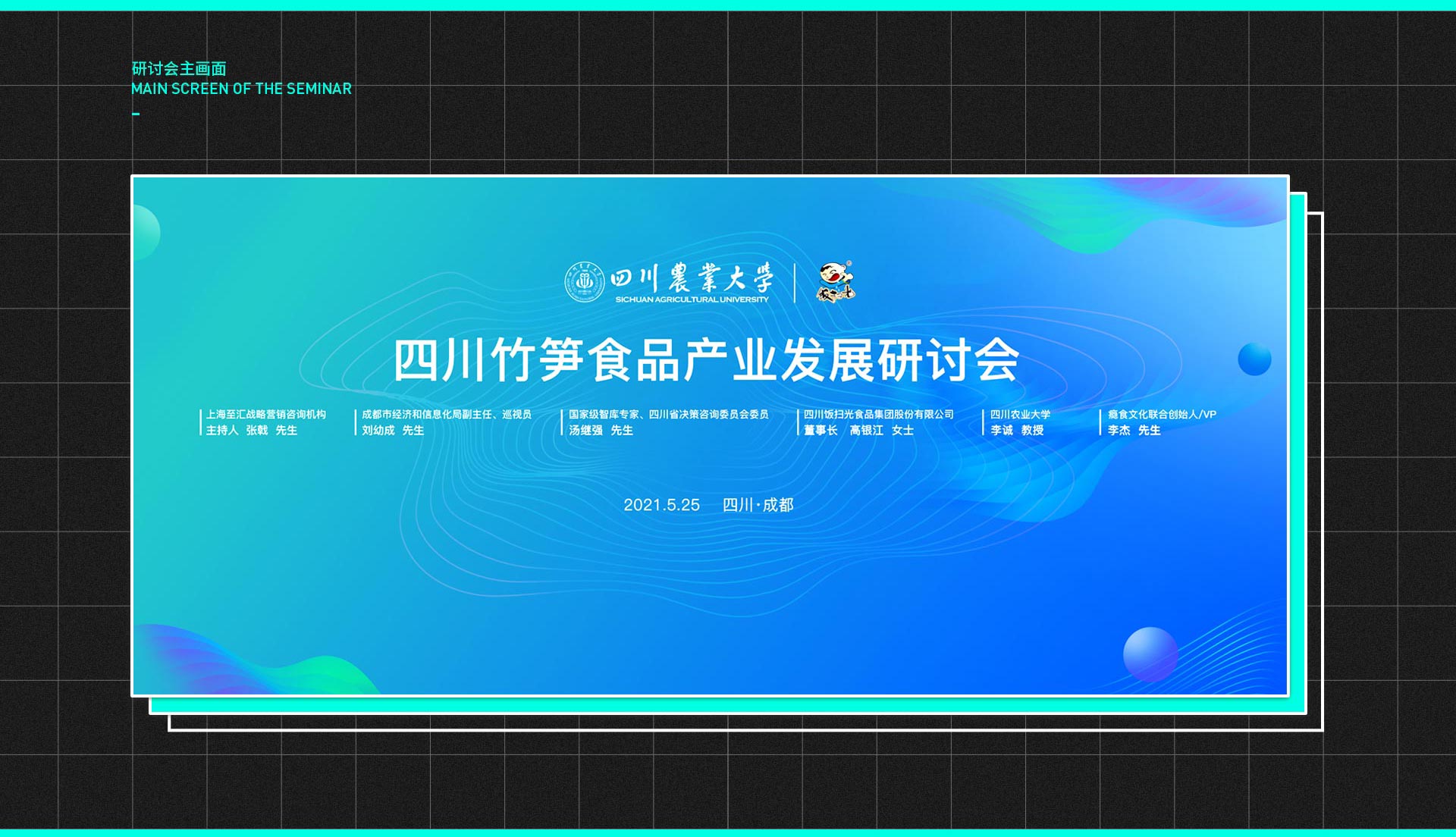Select speaker entry 李杰 先生
The width and height of the screenshot is (1456, 837).
(x=1134, y=430)
